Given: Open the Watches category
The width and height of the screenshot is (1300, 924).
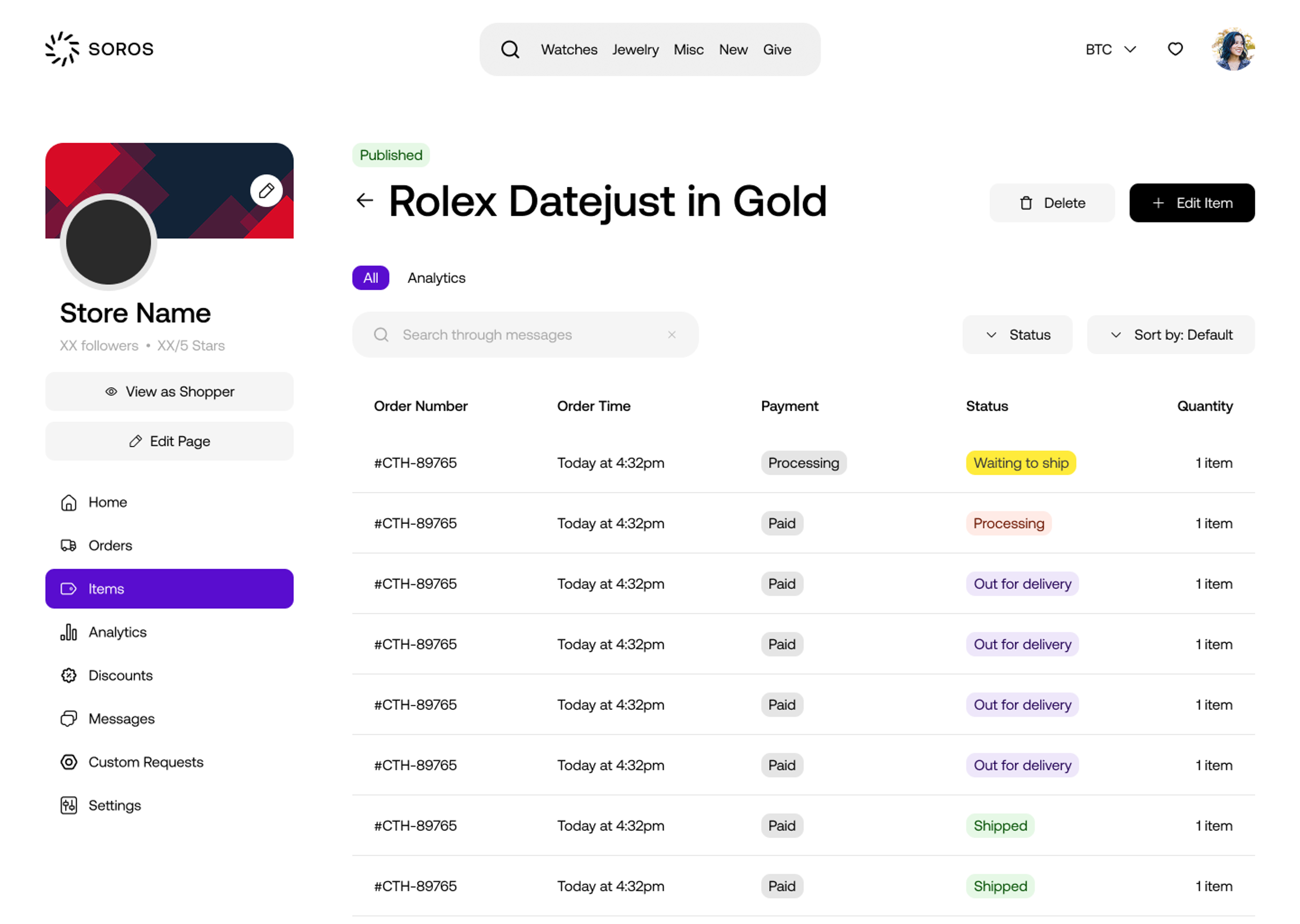Looking at the screenshot, I should [x=569, y=50].
